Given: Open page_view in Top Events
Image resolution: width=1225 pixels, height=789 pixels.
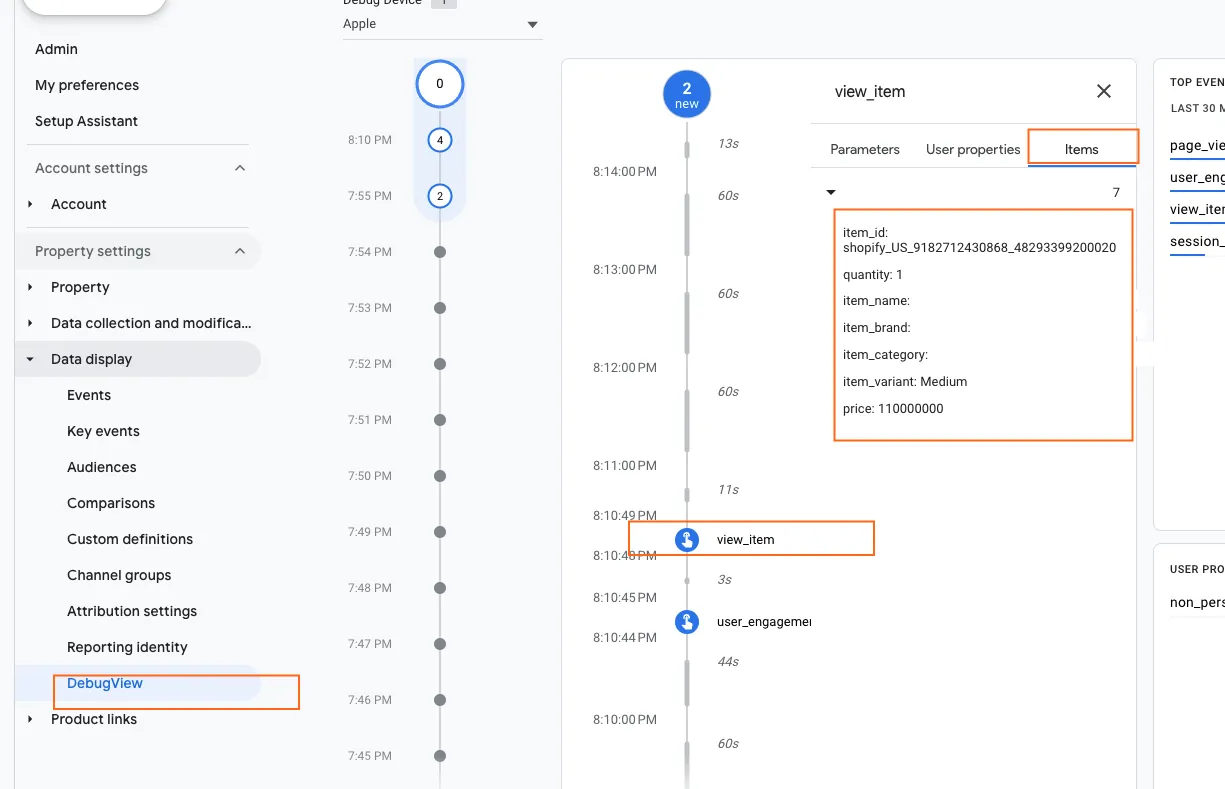Looking at the screenshot, I should point(1197,145).
